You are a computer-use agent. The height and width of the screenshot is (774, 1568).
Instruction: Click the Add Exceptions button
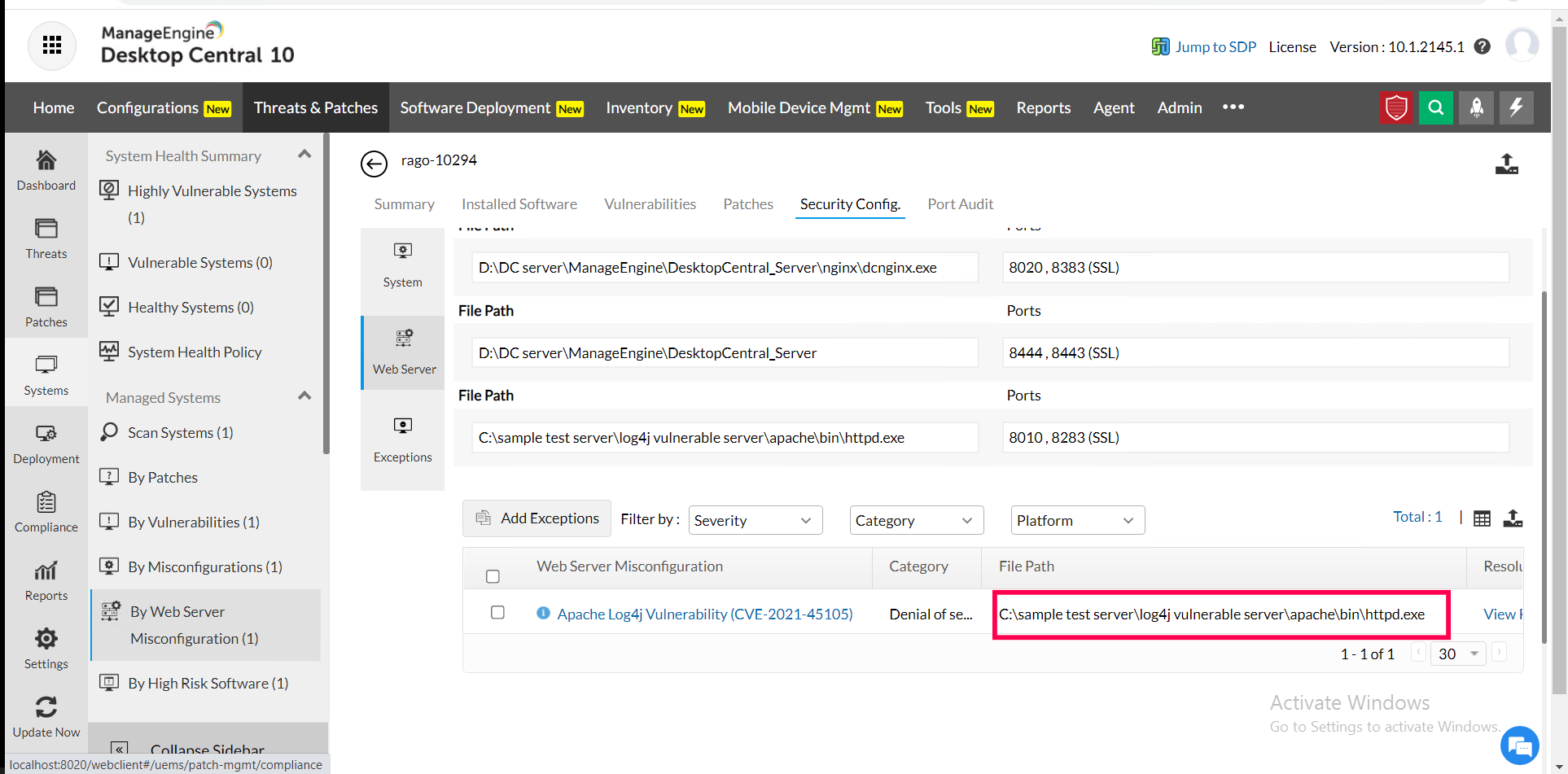coord(537,518)
